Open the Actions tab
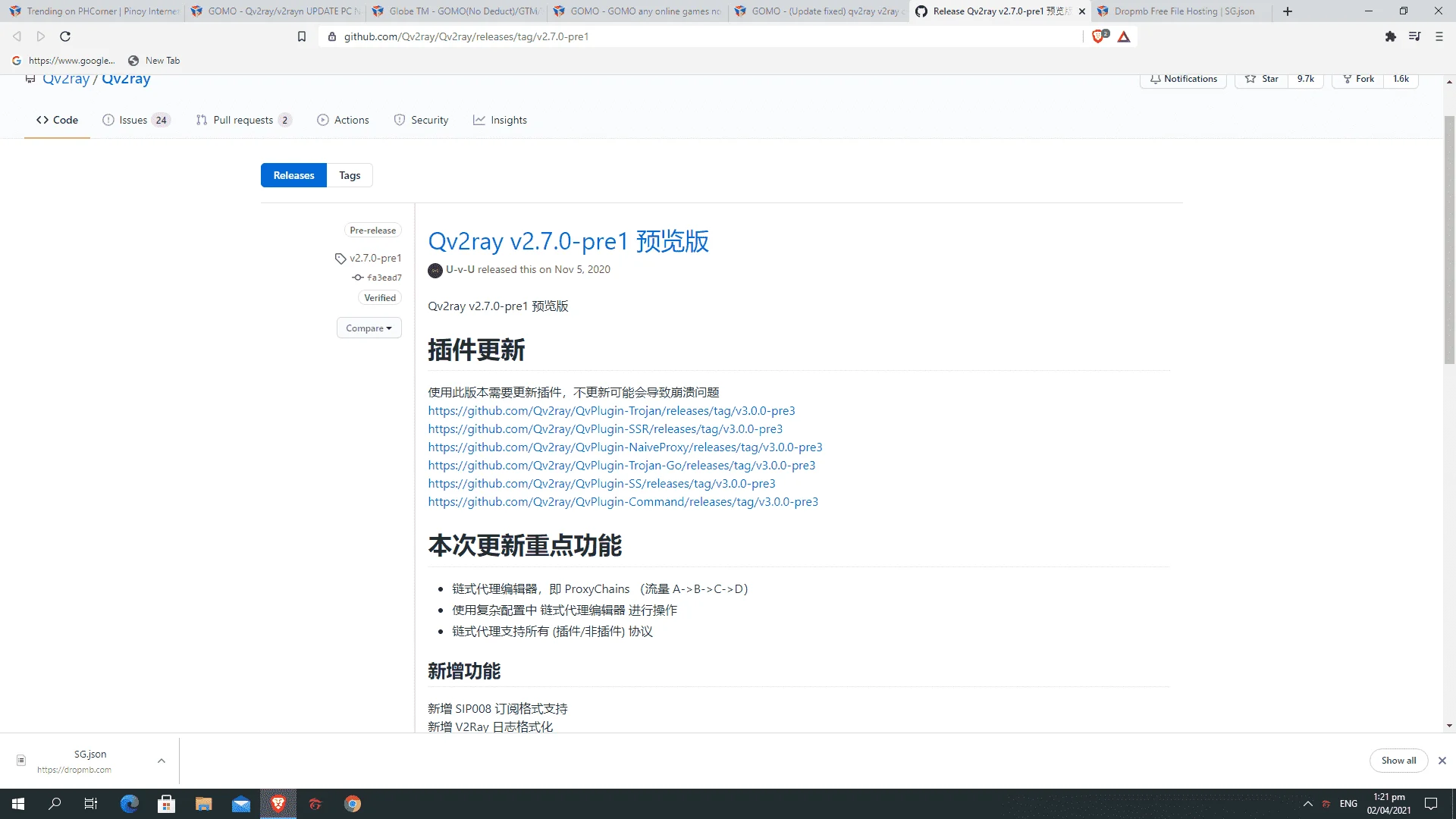Viewport: 1456px width, 819px height. point(343,120)
